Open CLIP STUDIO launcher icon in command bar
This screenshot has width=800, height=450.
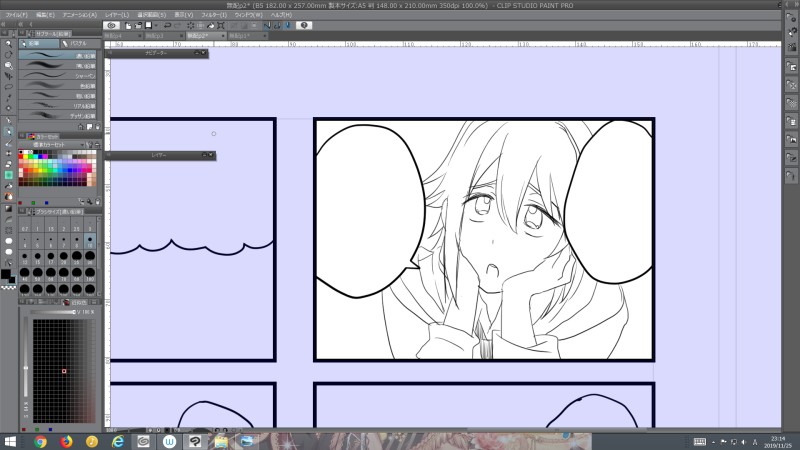(x=112, y=25)
